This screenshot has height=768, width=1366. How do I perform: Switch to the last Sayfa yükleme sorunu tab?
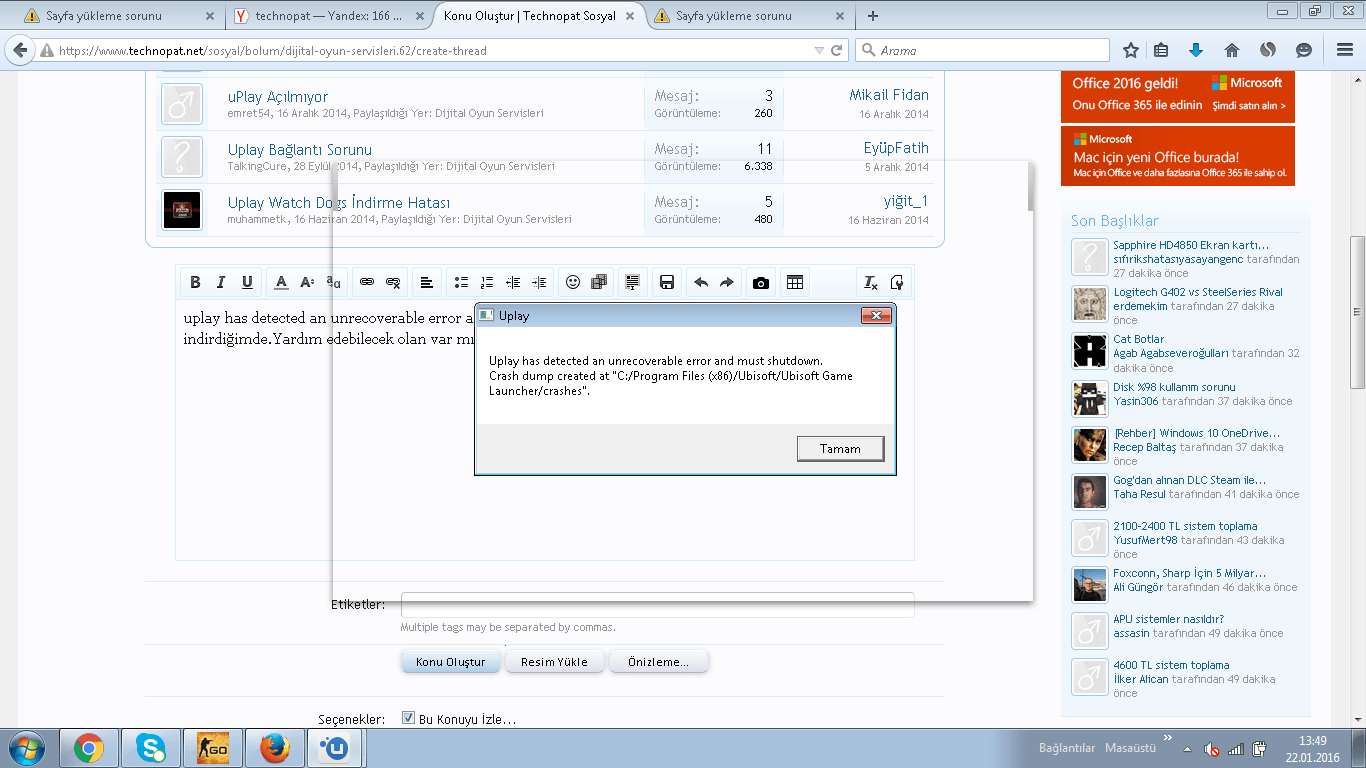click(x=750, y=16)
